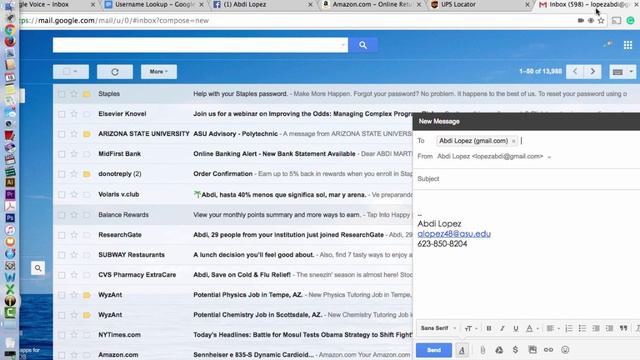Close the UPS Locator tab
Screen dimensions: 640x360
point(527,4)
